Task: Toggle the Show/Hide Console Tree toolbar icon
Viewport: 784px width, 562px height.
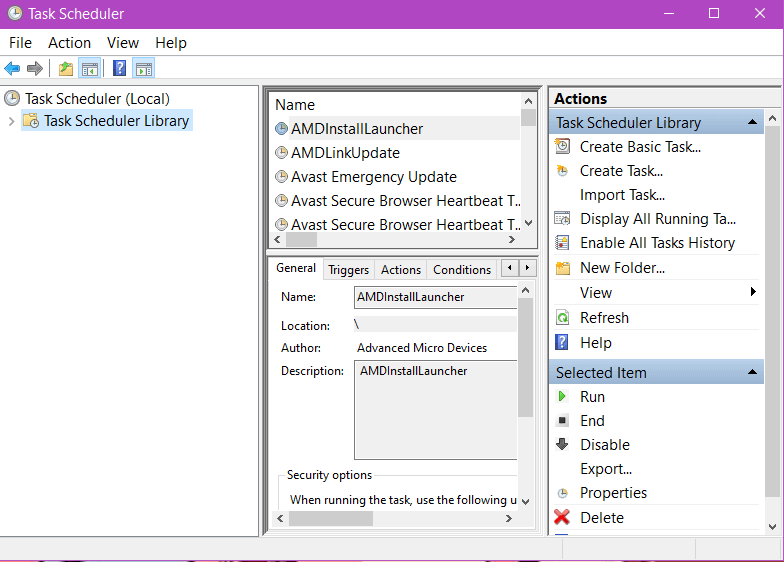Action: (90, 68)
